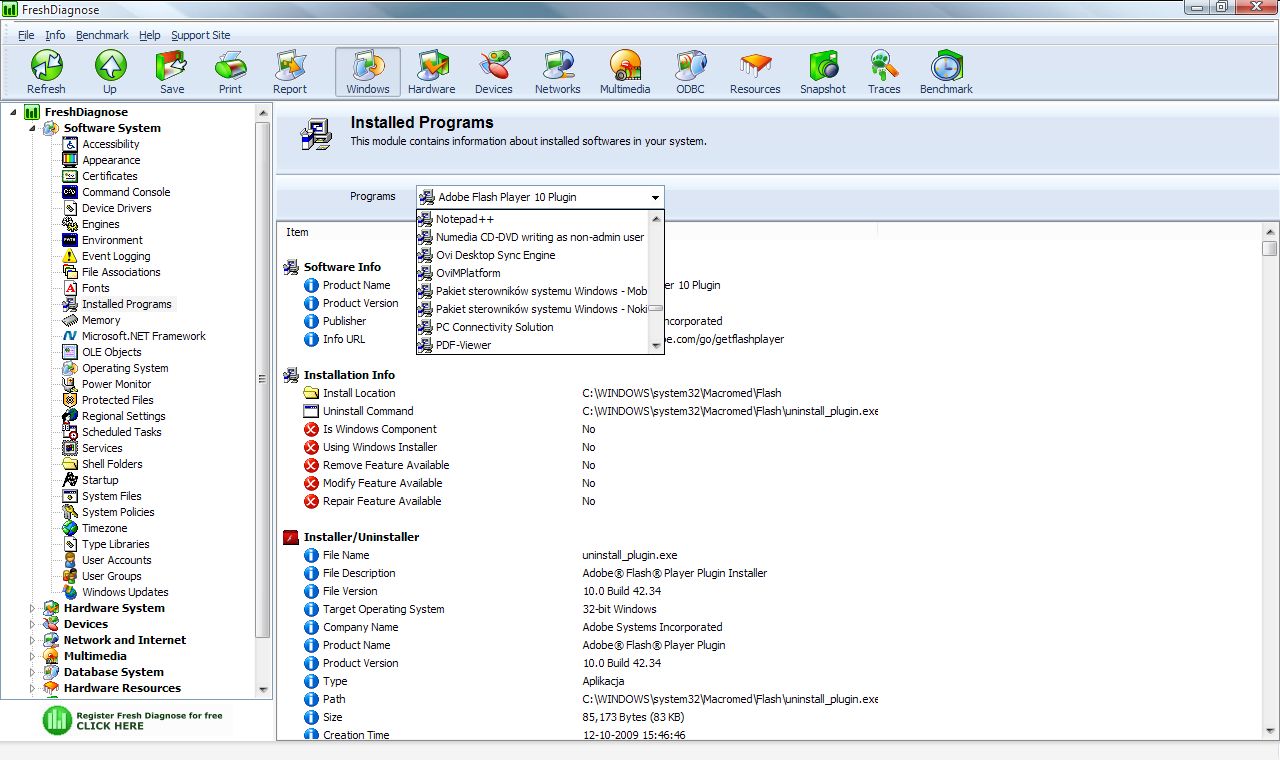
Task: Expand the Multimedia tree node
Action: 32,656
